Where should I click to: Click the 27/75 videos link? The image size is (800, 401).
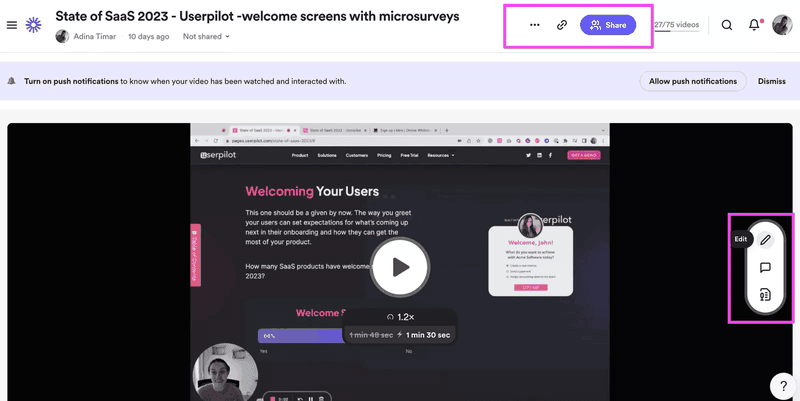(x=676, y=25)
